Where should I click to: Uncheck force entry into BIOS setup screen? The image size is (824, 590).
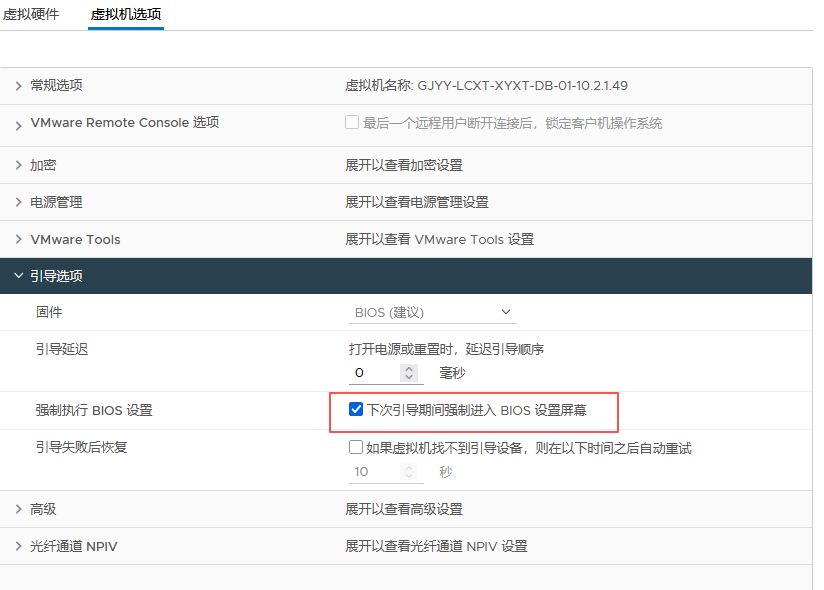(356, 410)
